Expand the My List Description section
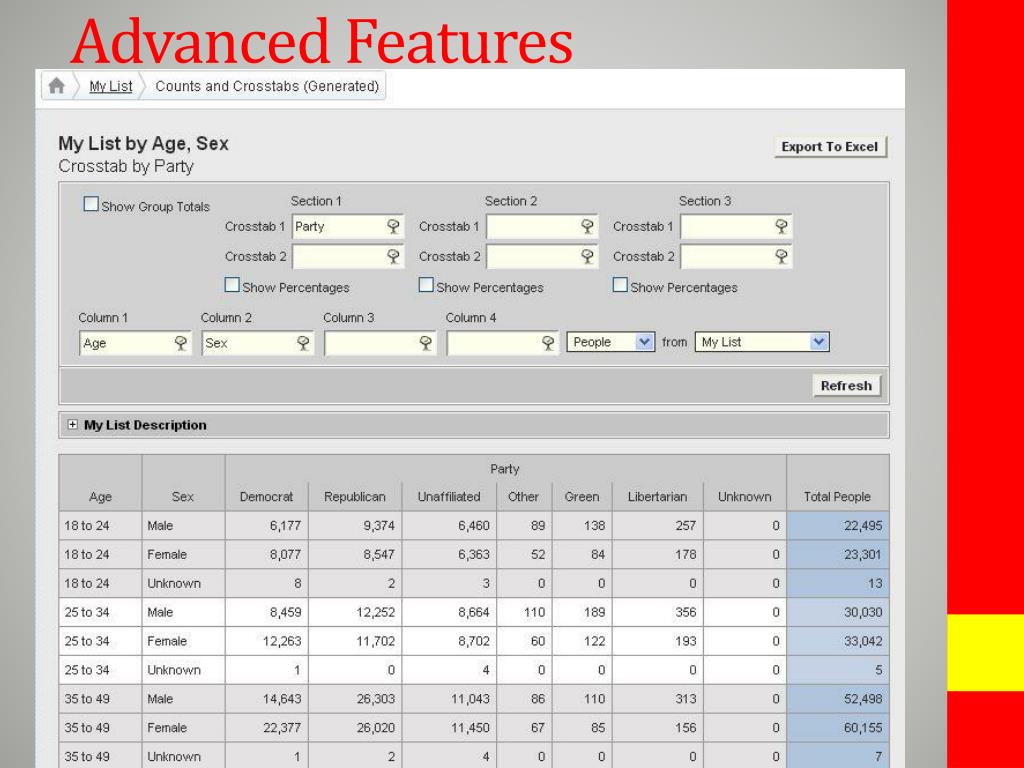 72,425
